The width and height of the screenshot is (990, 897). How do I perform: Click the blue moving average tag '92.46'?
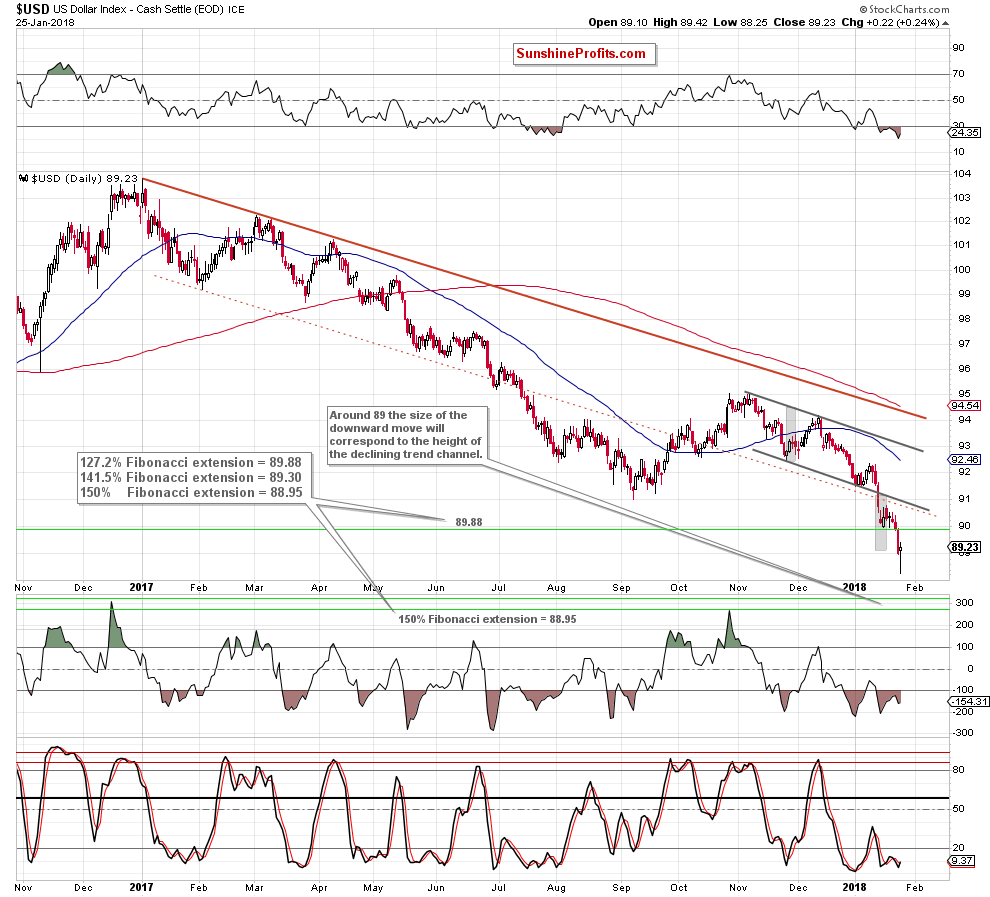coord(965,460)
